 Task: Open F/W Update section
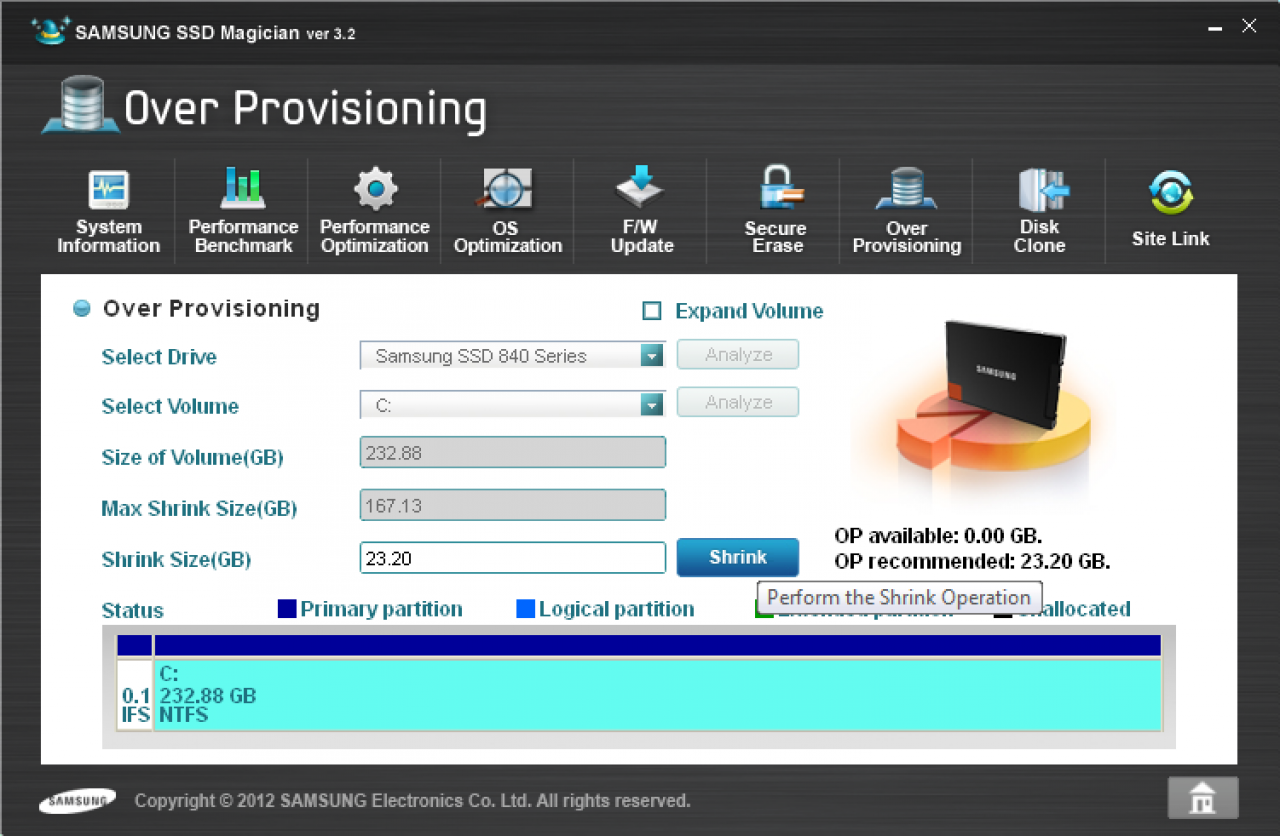tap(641, 211)
